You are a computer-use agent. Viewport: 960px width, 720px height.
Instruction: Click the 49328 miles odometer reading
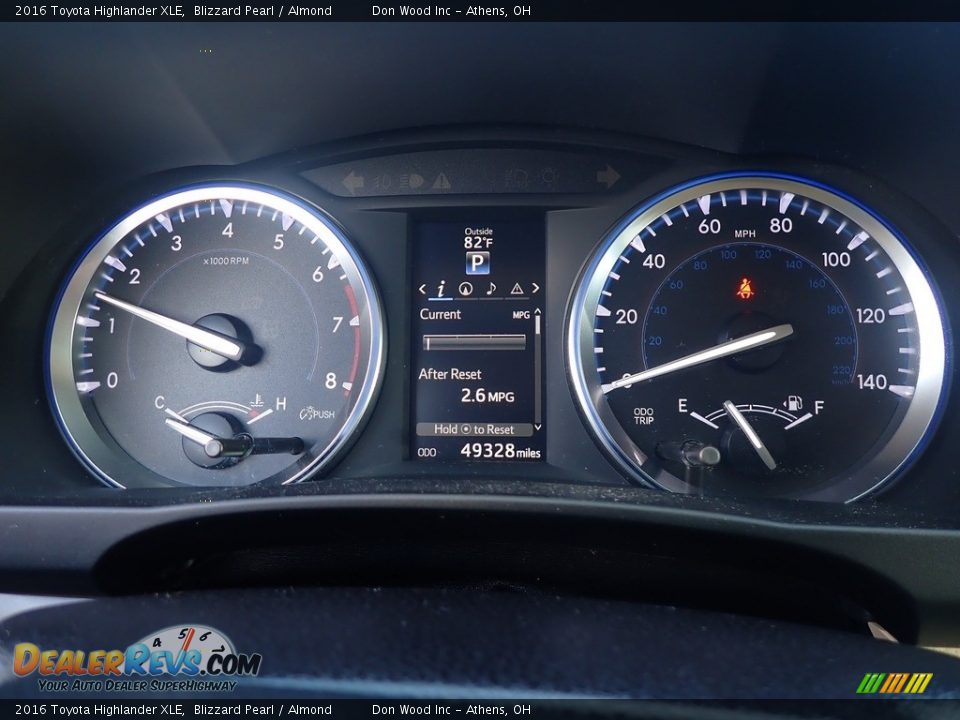pos(500,451)
